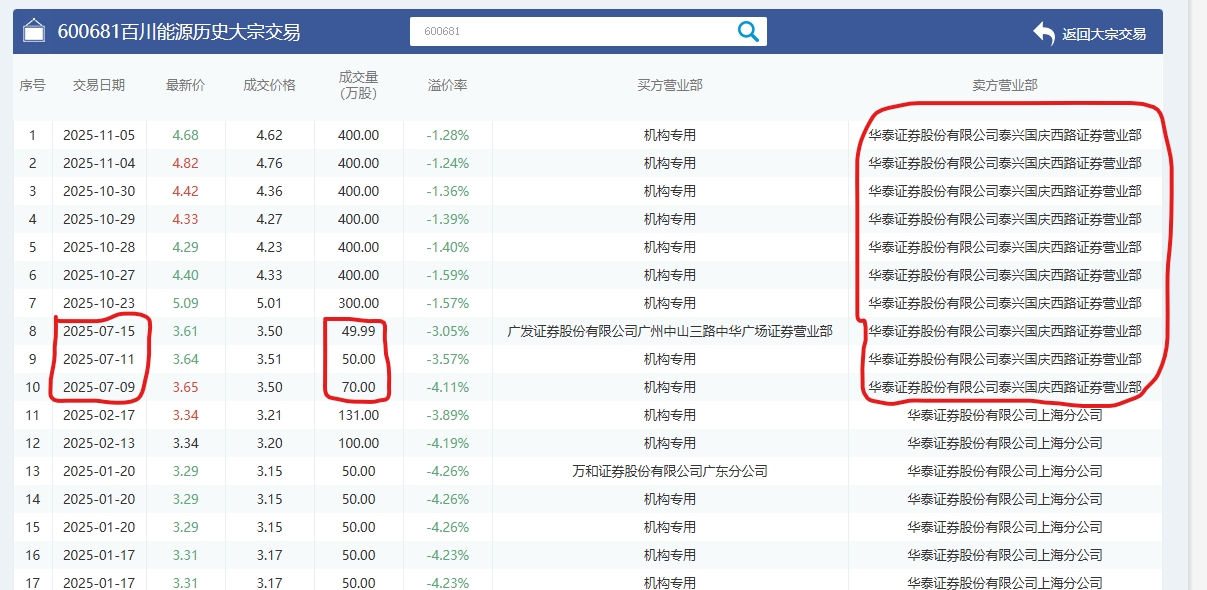This screenshot has height=590, width=1207.
Task: Click the latest price 4.82
Action: coord(185,163)
